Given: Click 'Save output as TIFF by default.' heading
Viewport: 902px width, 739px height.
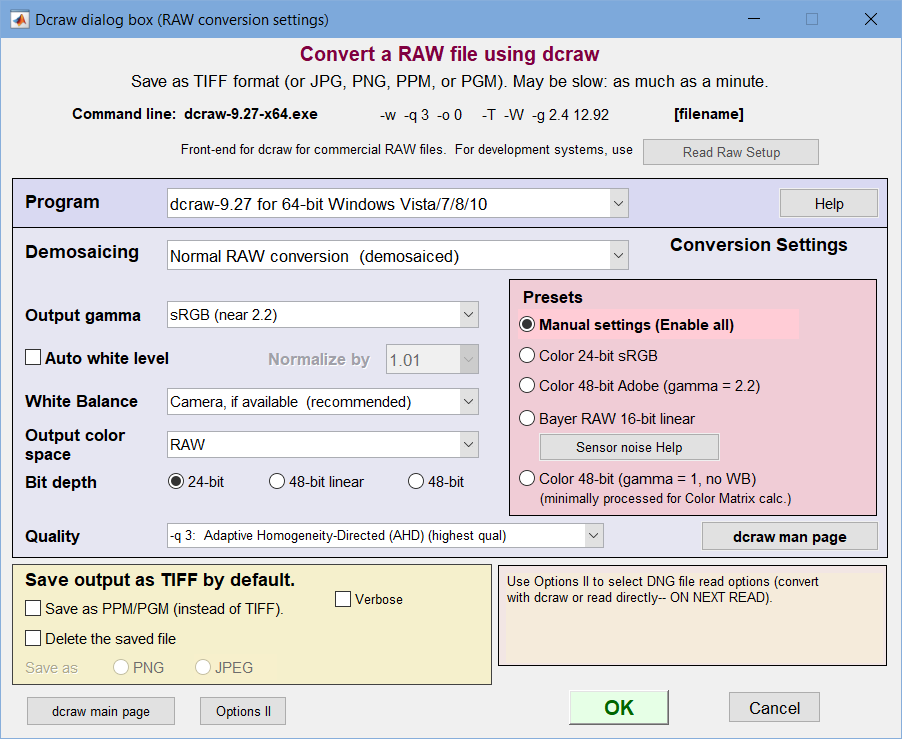Looking at the screenshot, I should [160, 580].
